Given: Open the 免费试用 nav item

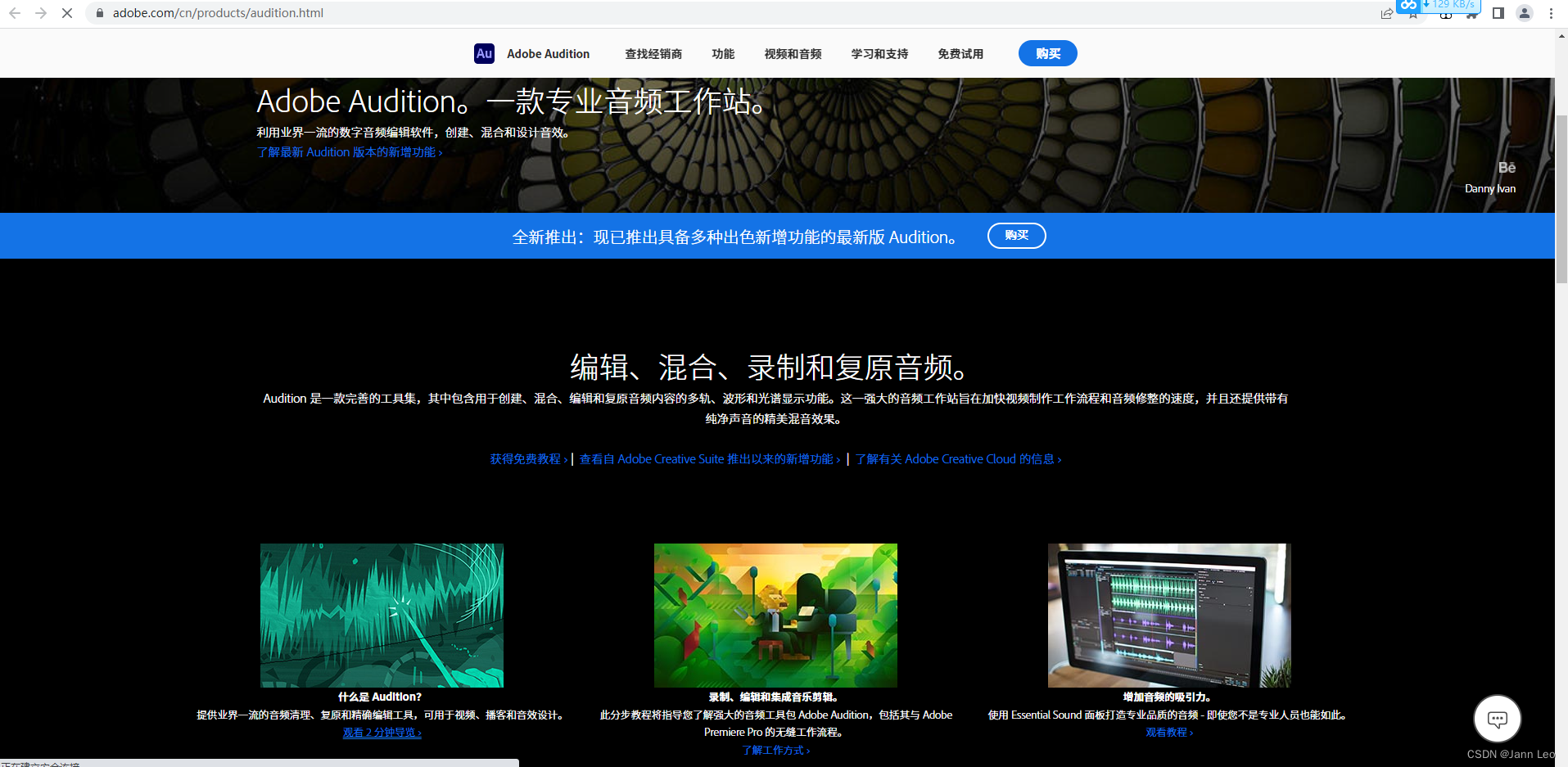Looking at the screenshot, I should pos(960,54).
